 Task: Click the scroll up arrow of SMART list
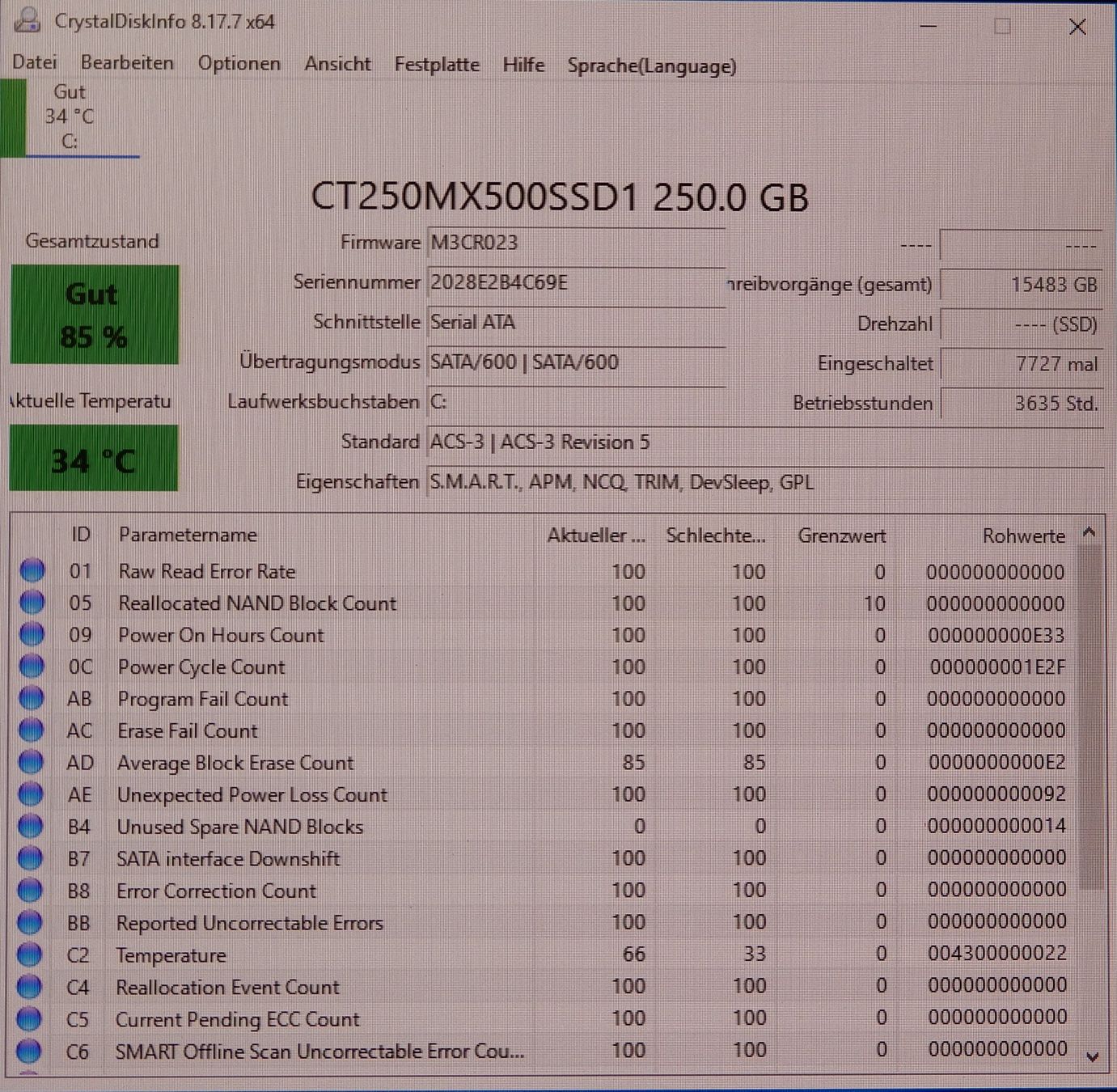(1089, 532)
